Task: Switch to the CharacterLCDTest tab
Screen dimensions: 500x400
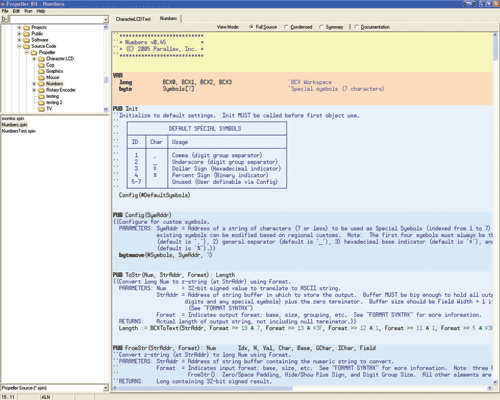Action: coord(133,19)
